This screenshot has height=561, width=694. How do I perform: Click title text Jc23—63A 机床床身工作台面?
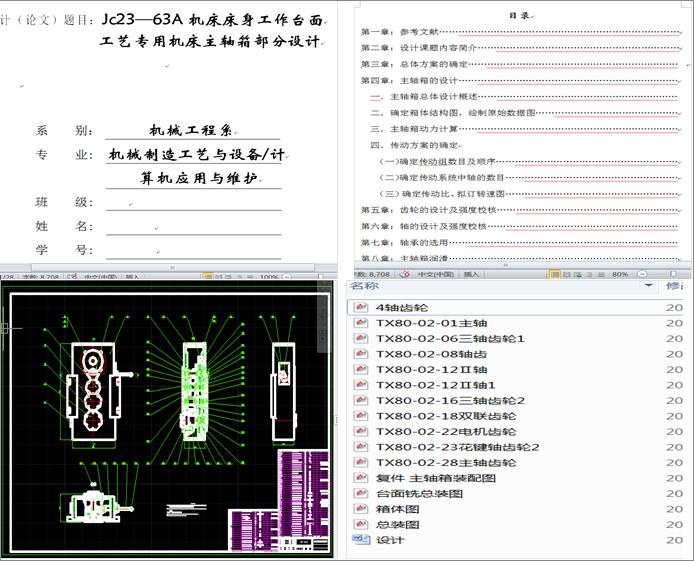point(212,19)
